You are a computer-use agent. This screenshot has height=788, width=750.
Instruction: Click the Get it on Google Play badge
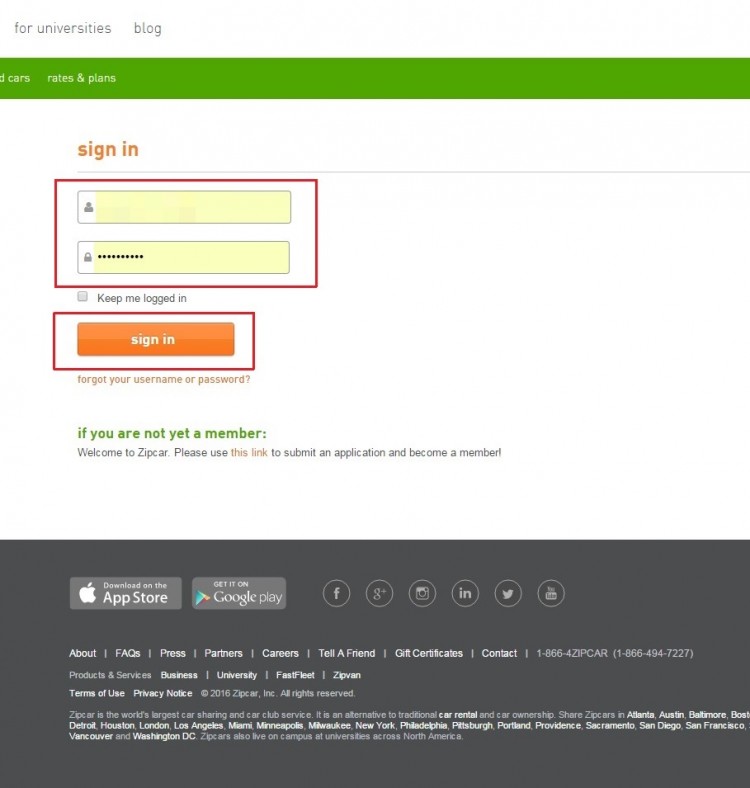coord(239,593)
